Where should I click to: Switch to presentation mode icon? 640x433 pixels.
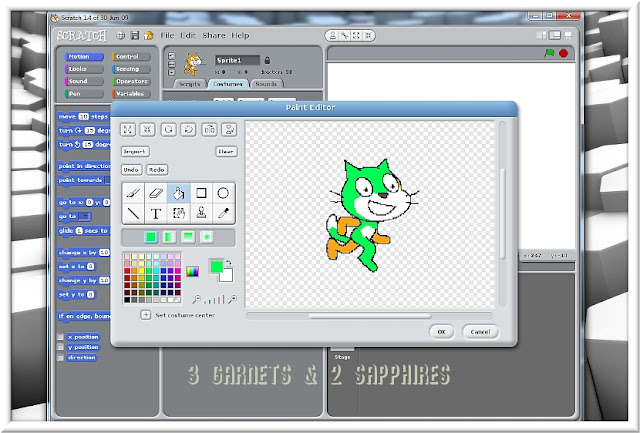click(x=568, y=36)
